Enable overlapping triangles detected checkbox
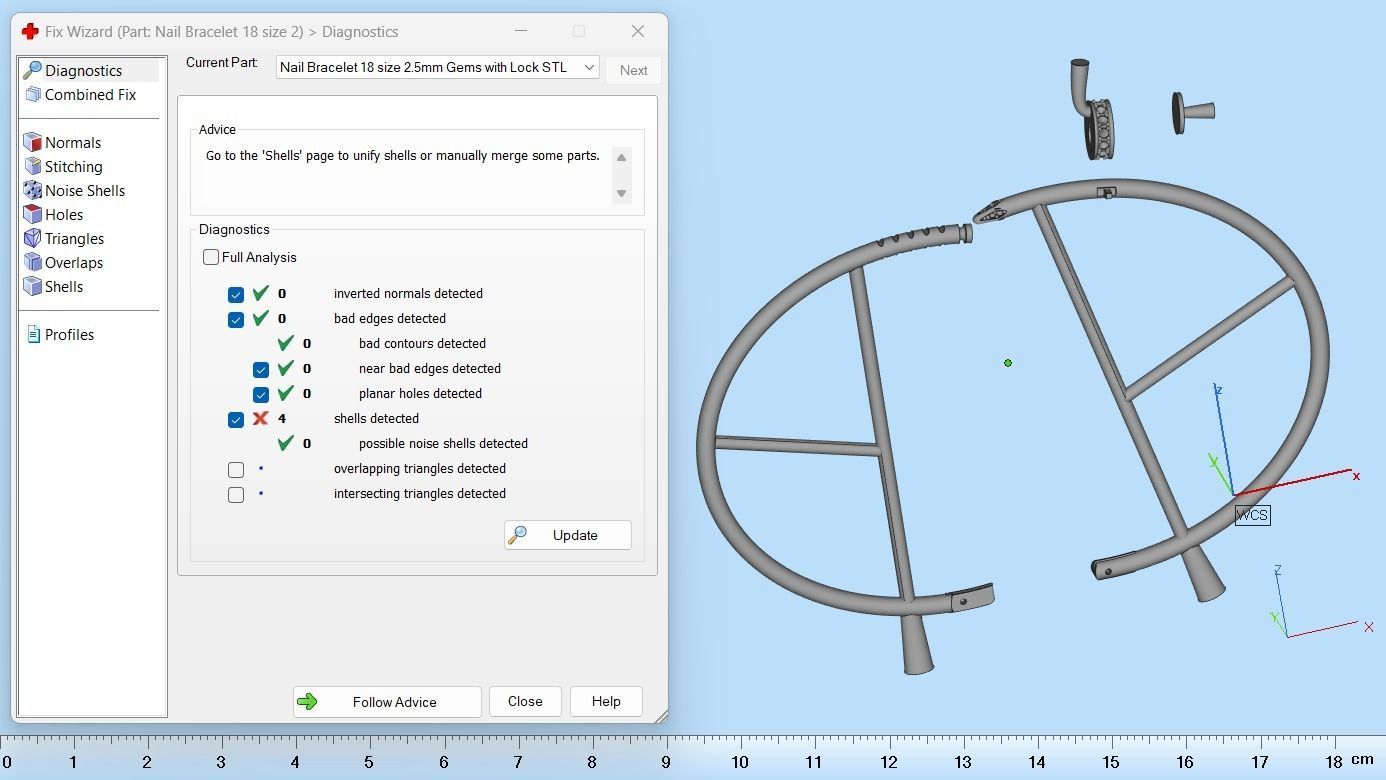This screenshot has height=780, width=1386. click(x=236, y=469)
